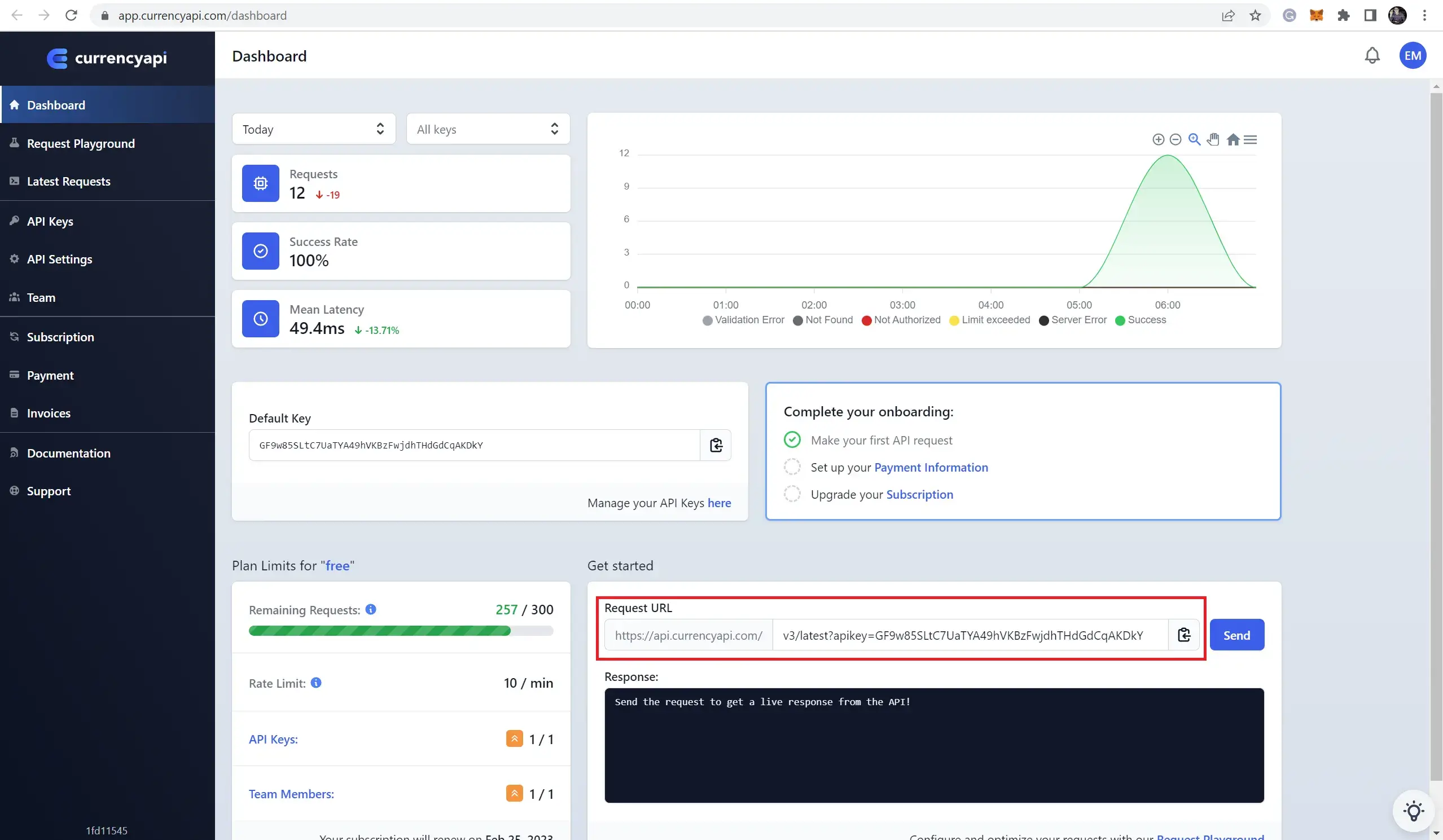1443x840 pixels.
Task: Open Subscription in sidebar
Action: (108, 337)
